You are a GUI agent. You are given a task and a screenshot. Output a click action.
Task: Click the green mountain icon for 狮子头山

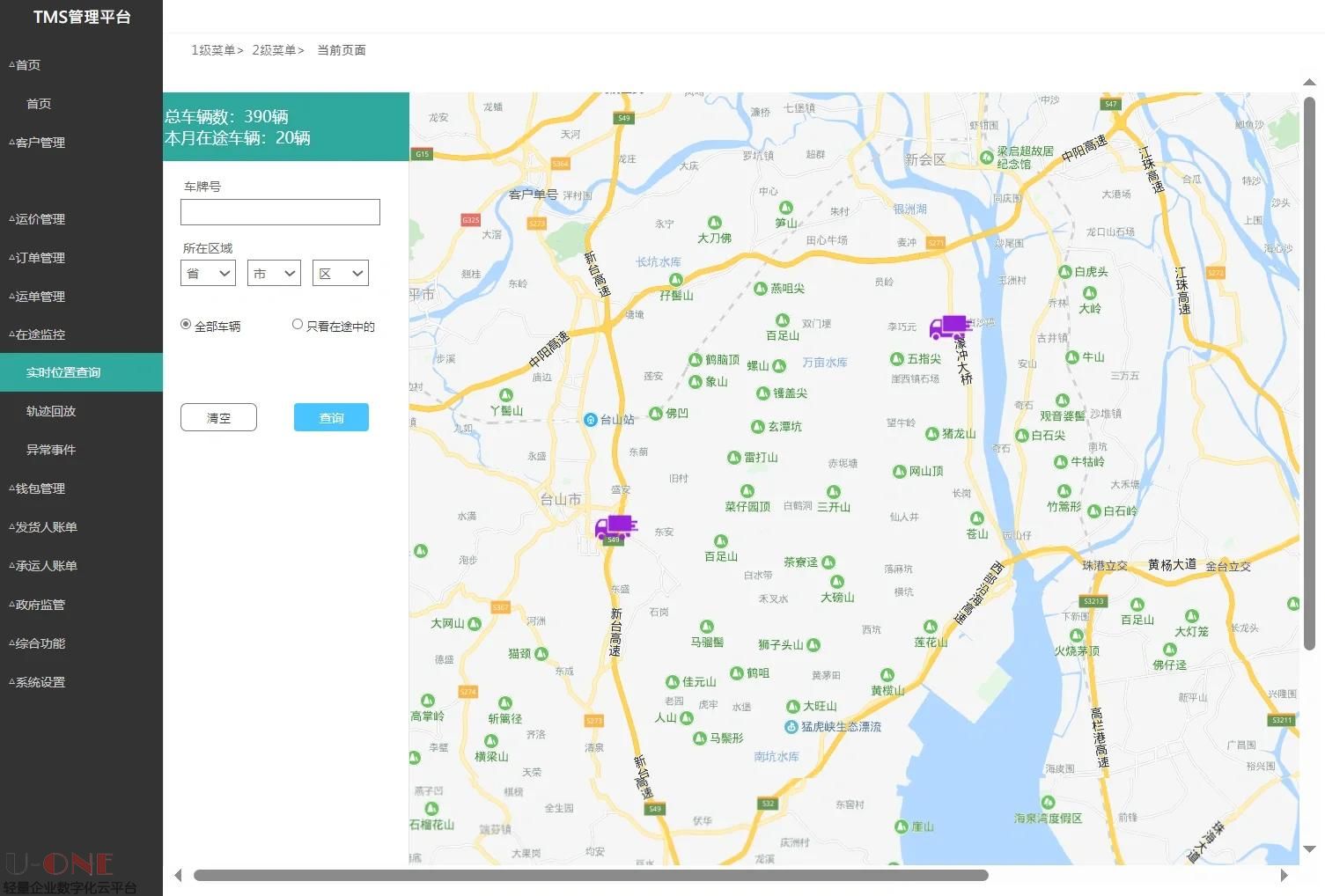[x=813, y=645]
